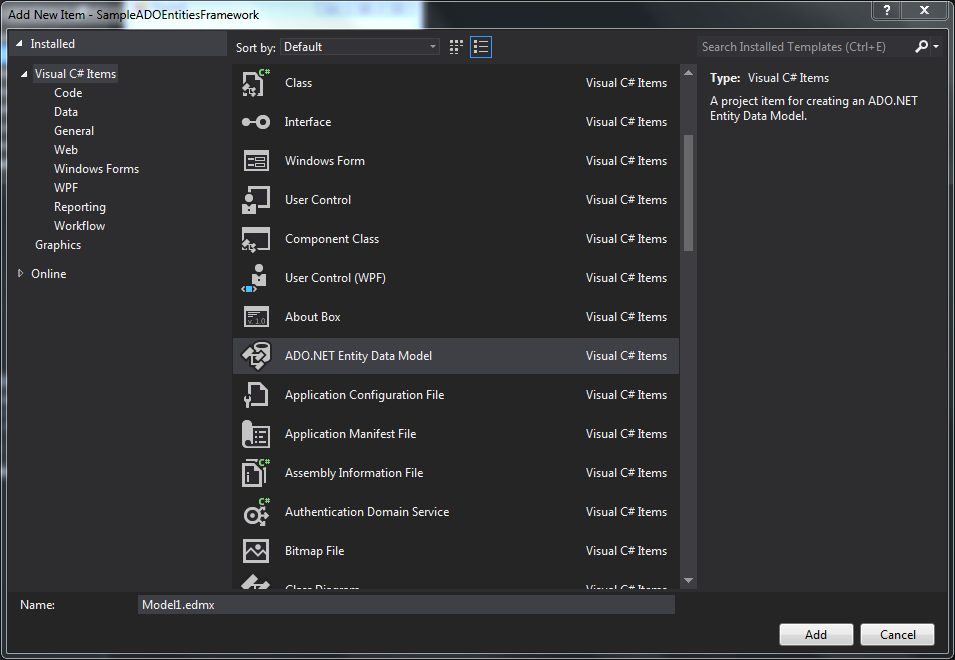Select the Component Class template icon

(256, 239)
